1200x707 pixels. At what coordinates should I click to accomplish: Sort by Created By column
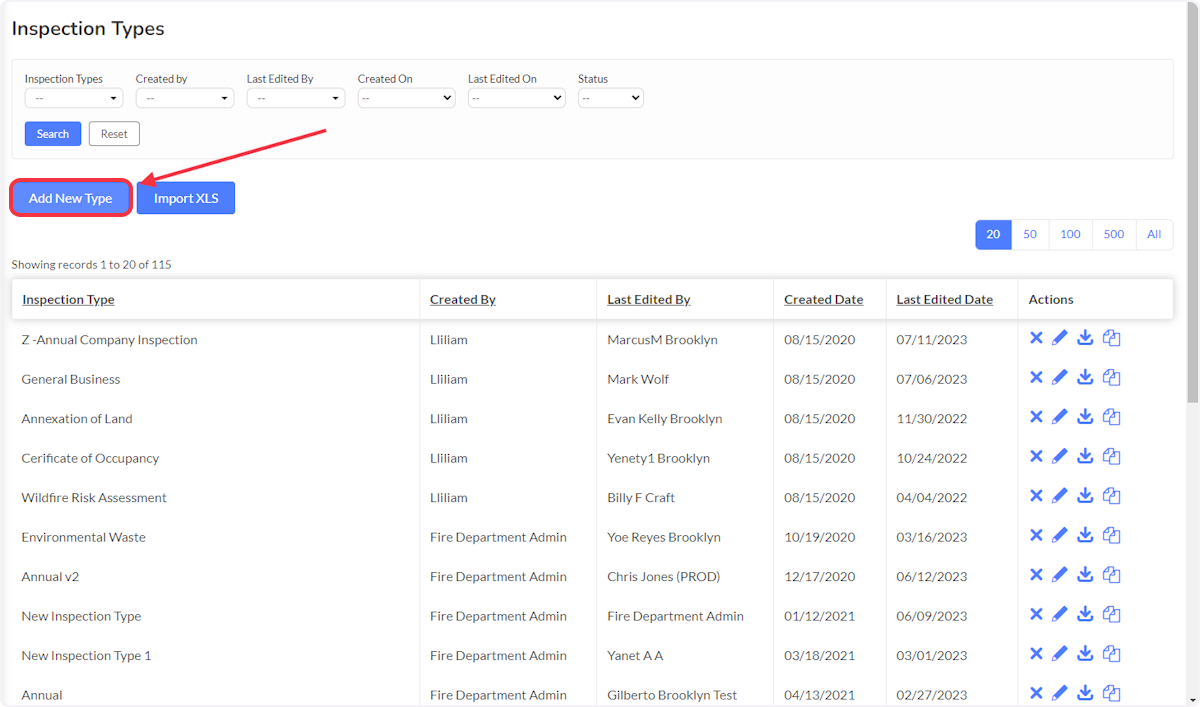tap(463, 299)
